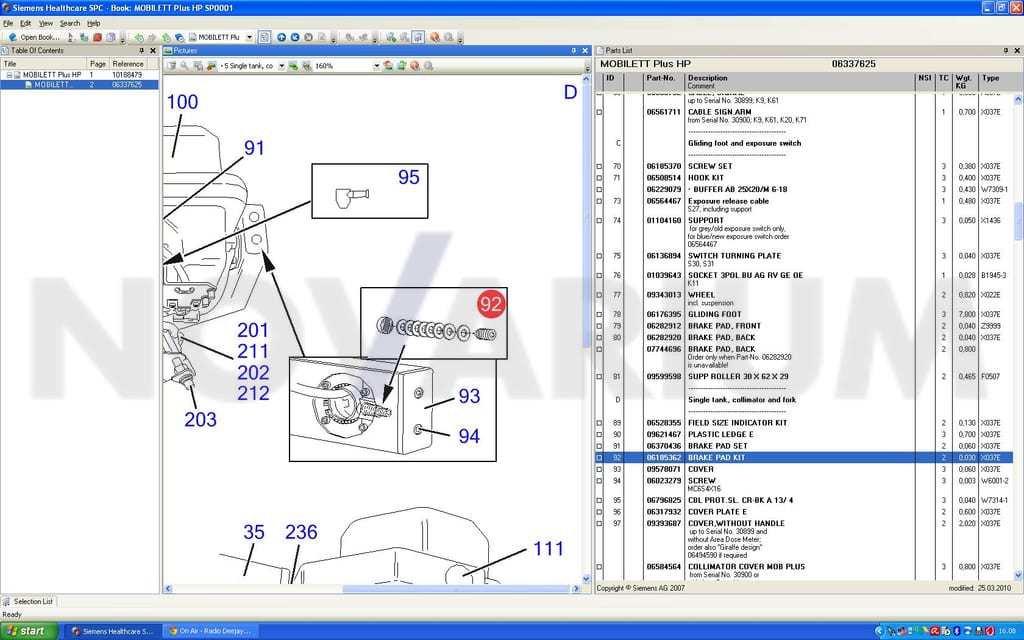Click hotspot number 111 in the drawing
The image size is (1024, 640).
[x=548, y=549]
